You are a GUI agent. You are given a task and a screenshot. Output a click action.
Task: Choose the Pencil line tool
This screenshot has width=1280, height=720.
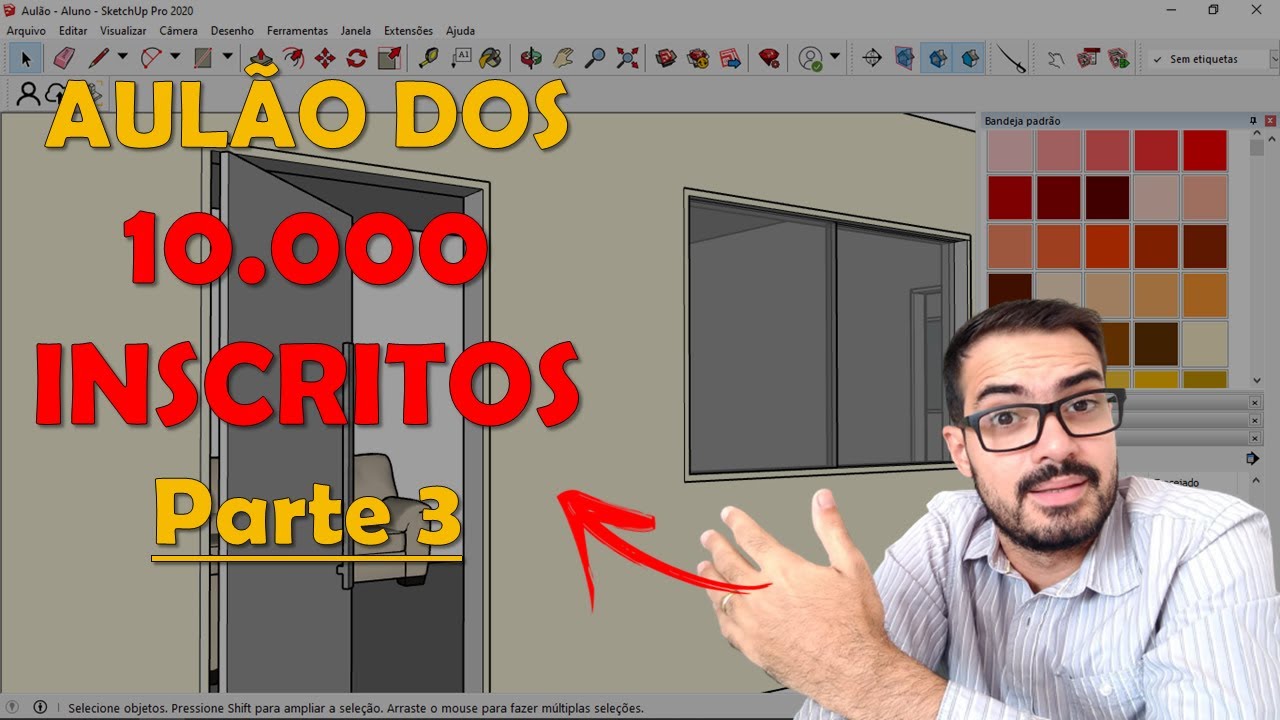pos(98,58)
